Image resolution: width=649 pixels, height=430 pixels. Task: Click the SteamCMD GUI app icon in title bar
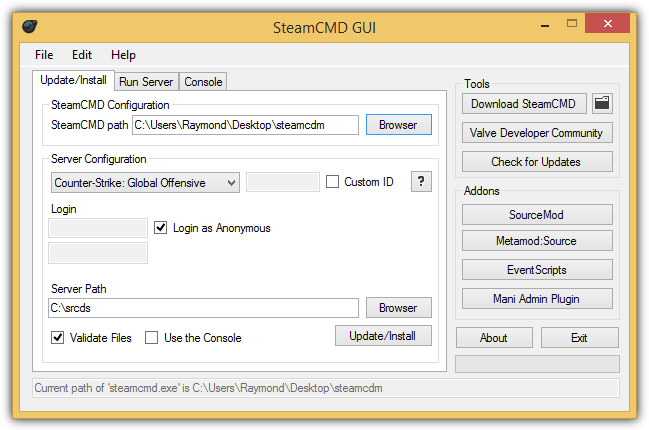pos(30,26)
